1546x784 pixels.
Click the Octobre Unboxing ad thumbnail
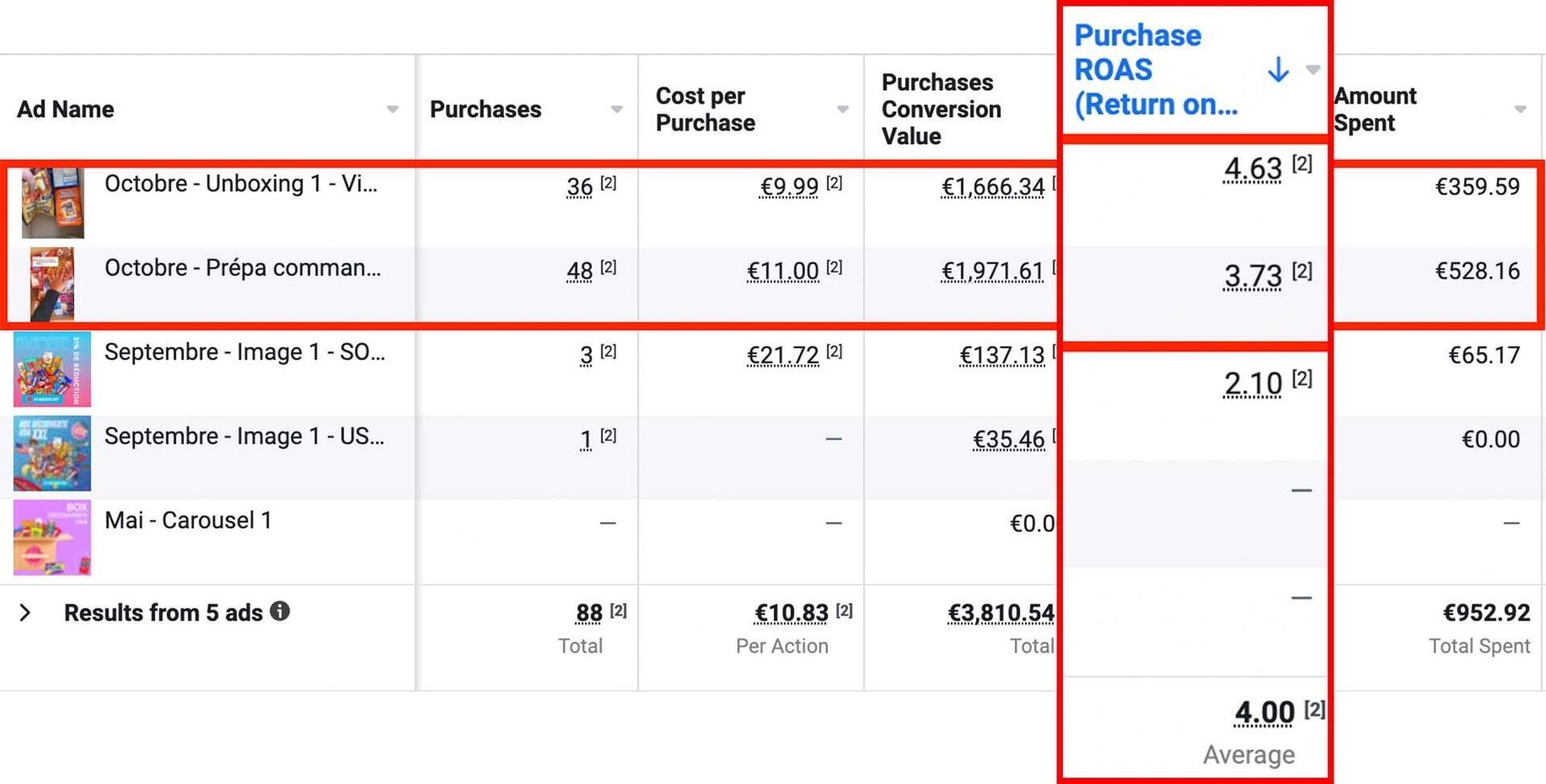52,203
